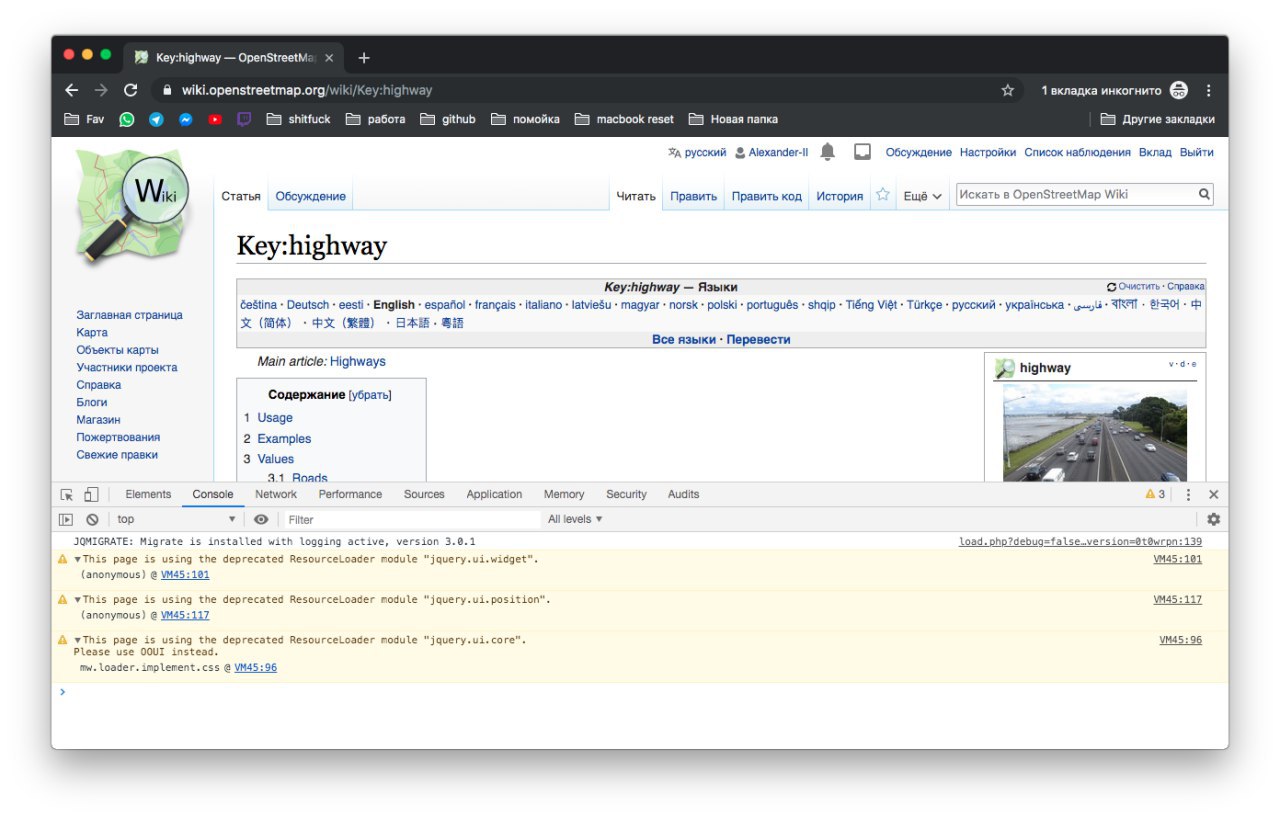Switch to the Network DevTools tab
Viewport: 1280px width, 817px height.
pyautogui.click(x=276, y=494)
